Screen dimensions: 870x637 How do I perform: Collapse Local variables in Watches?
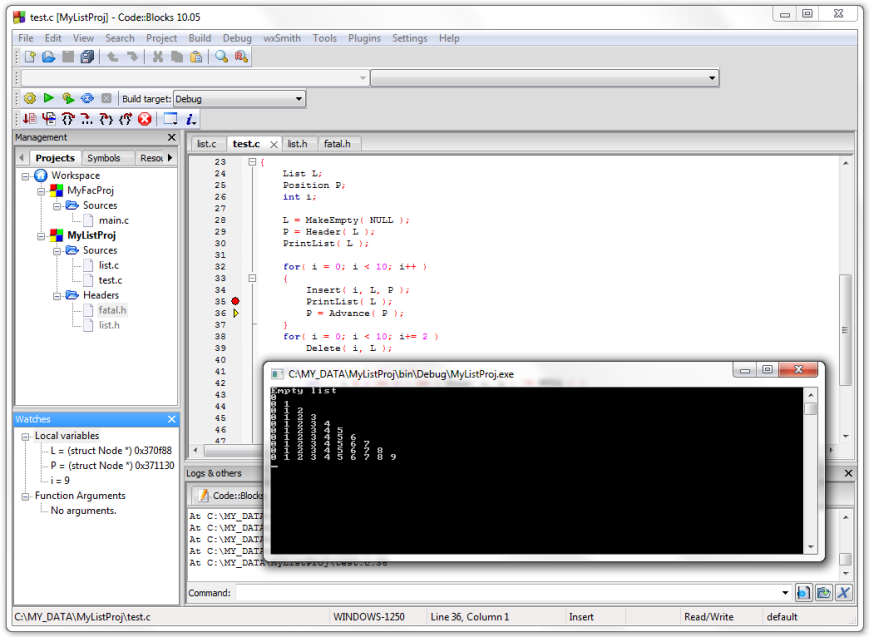point(26,437)
